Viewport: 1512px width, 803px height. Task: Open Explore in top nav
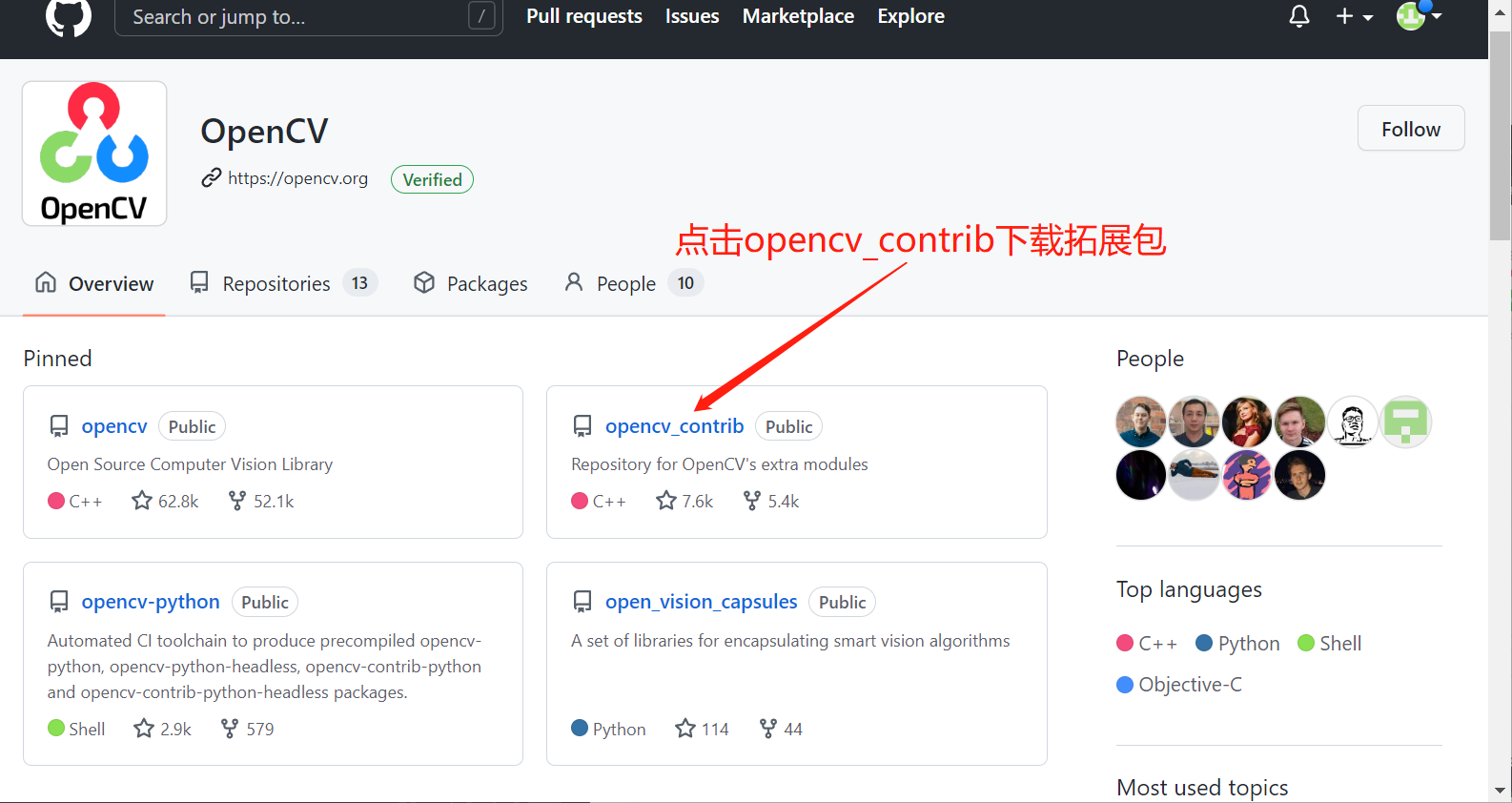pos(910,16)
